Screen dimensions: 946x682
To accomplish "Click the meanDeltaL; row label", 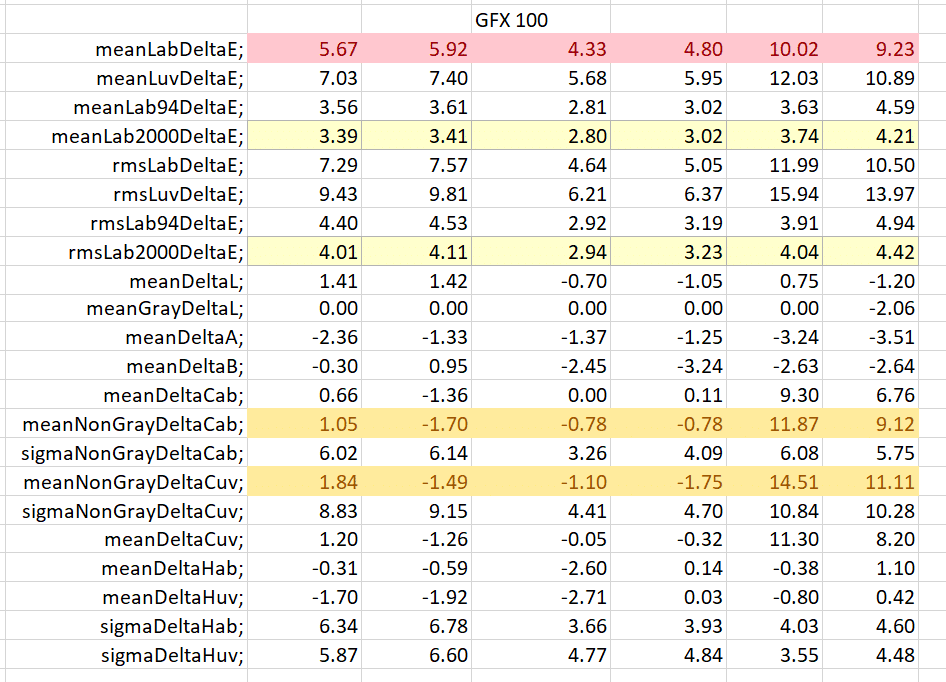I will point(186,281).
